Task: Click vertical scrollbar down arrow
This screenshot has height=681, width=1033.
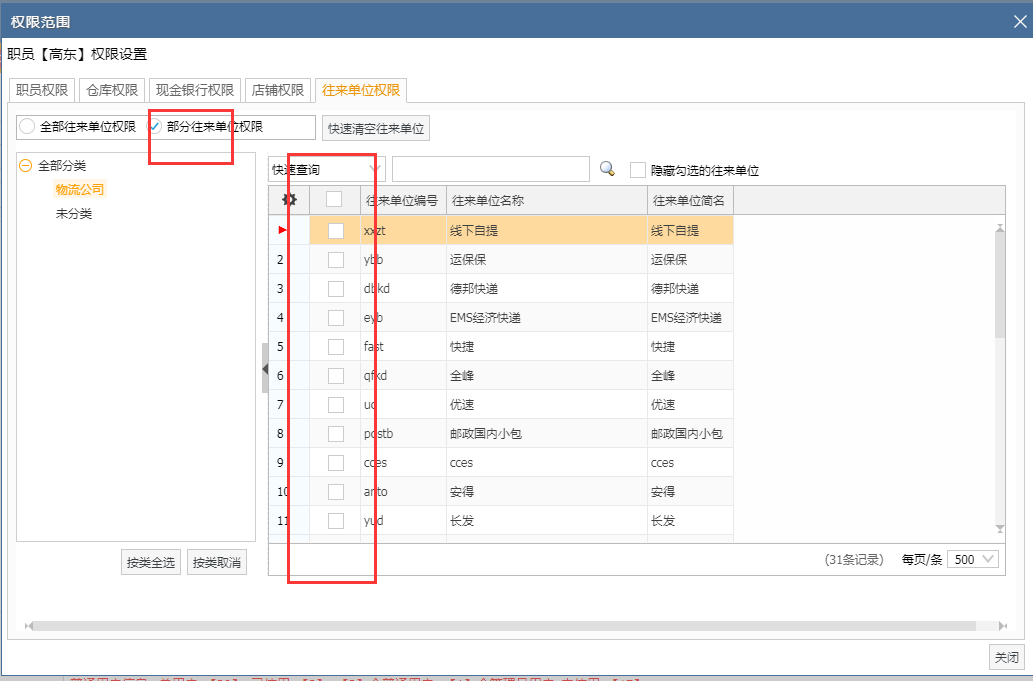Action: coord(1000,529)
